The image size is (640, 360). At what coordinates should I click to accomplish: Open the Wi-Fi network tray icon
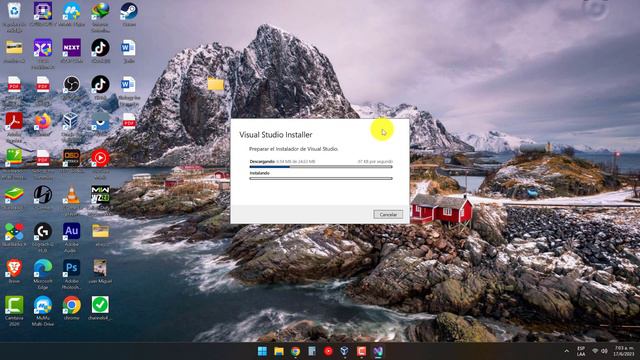[x=596, y=351]
